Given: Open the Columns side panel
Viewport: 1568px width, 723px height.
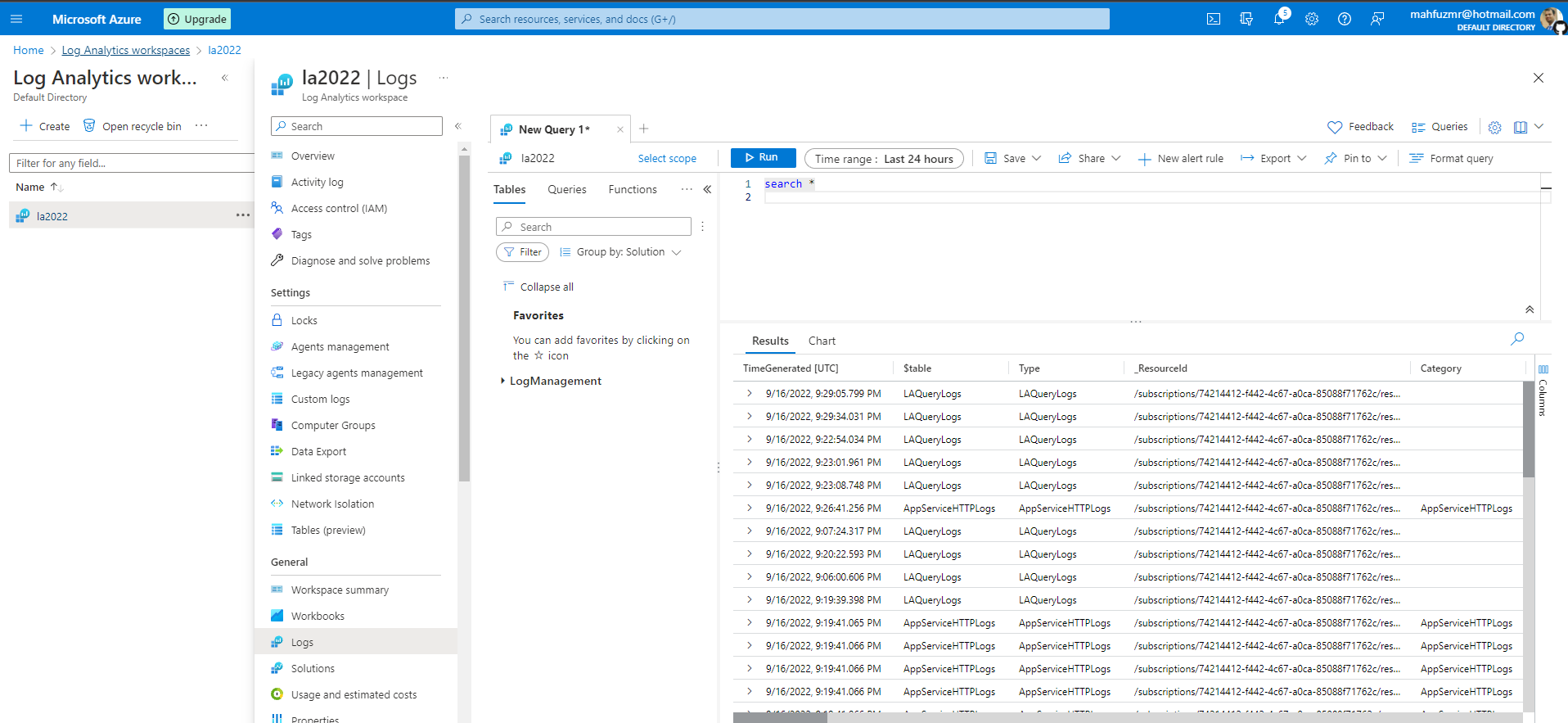Looking at the screenshot, I should point(1543,391).
